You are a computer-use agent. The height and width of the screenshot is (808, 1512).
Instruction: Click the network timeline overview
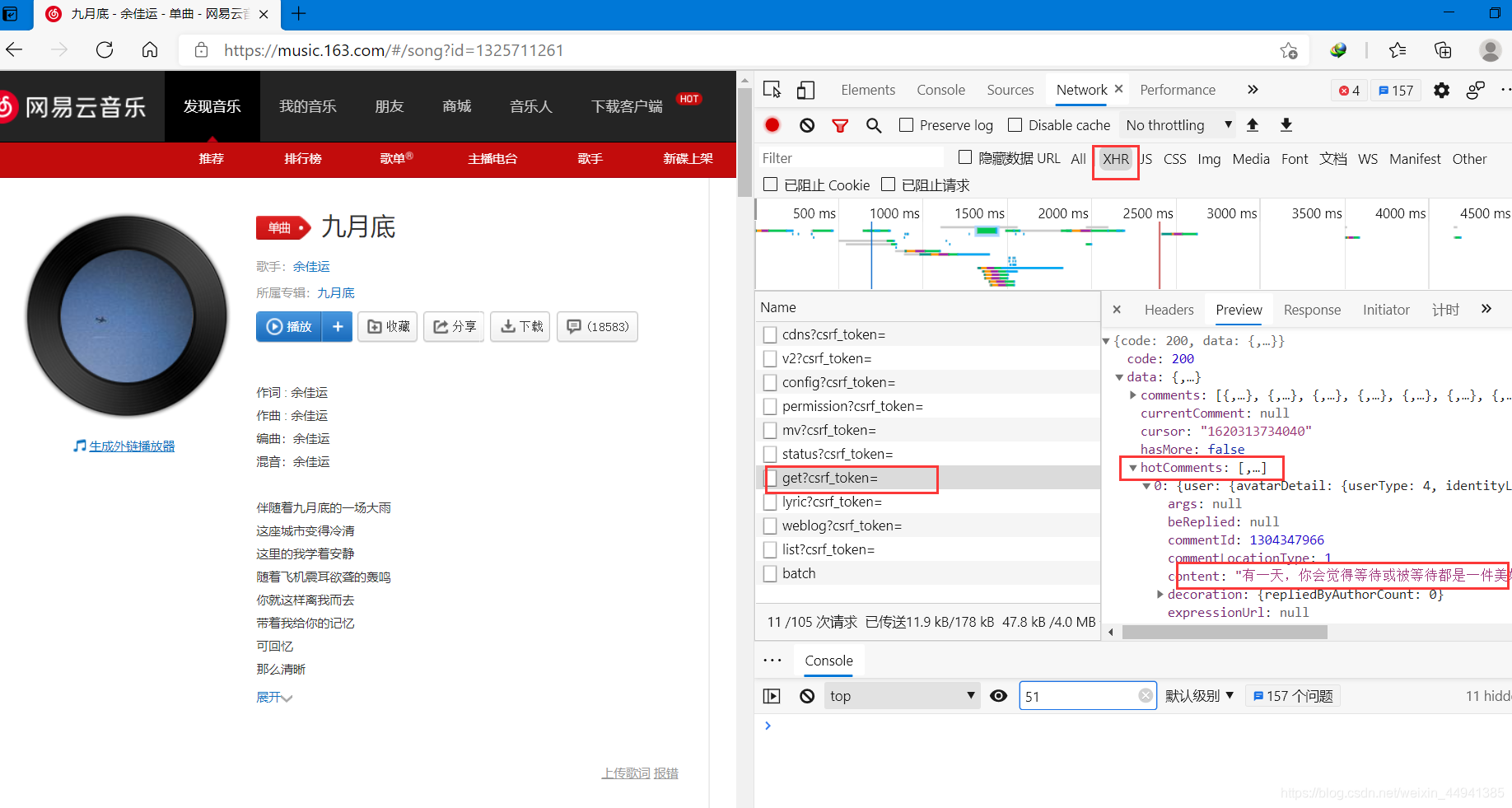[x=1133, y=245]
